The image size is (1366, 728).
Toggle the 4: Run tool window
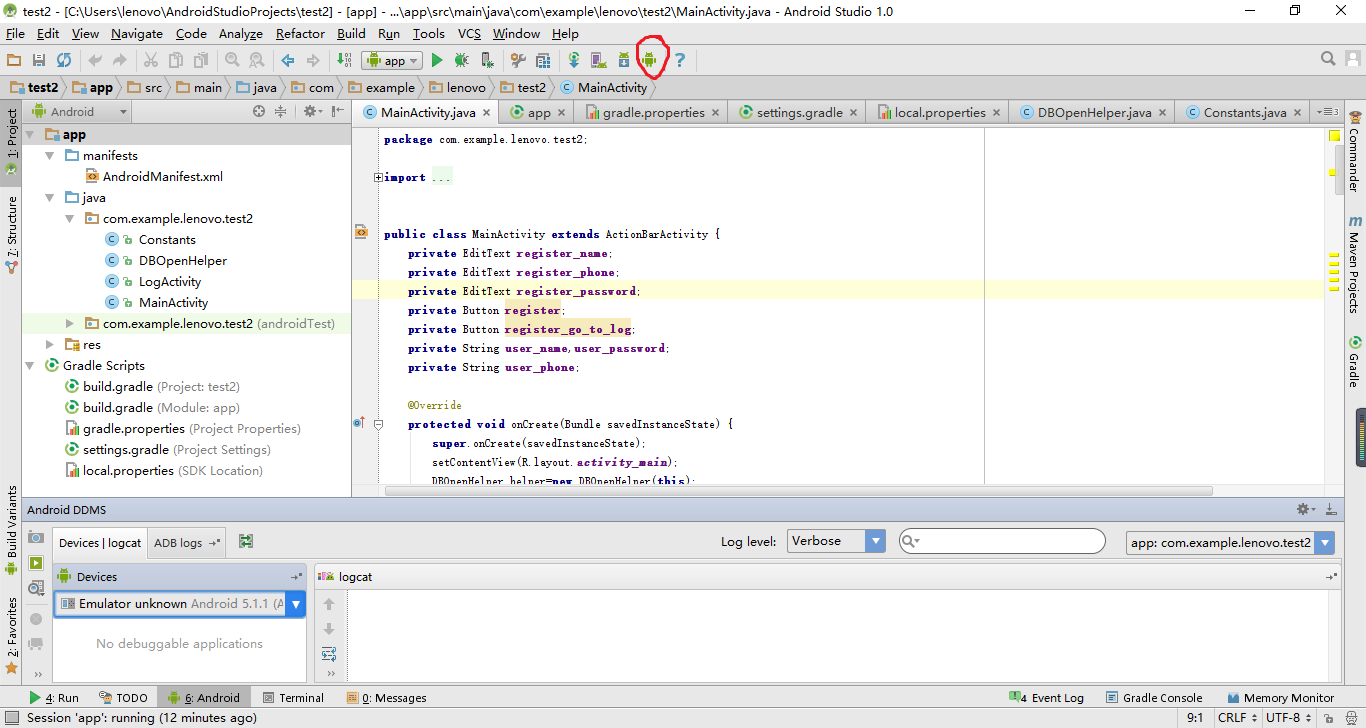[54, 698]
